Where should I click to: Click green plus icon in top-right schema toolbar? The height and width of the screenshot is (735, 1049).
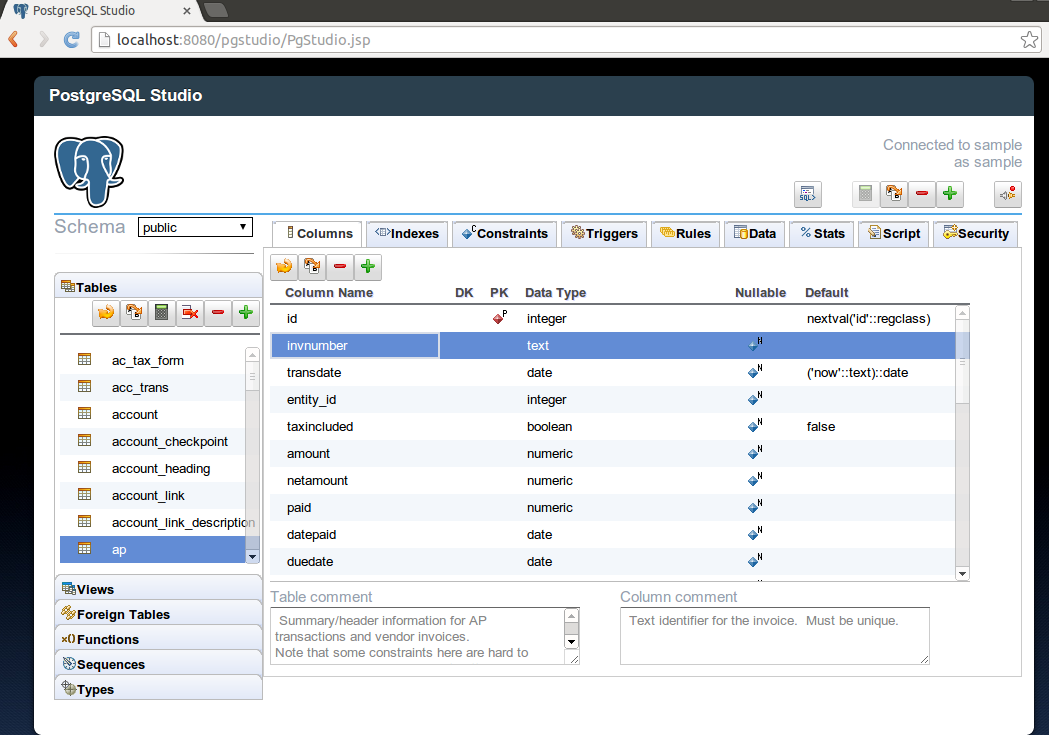pos(949,194)
